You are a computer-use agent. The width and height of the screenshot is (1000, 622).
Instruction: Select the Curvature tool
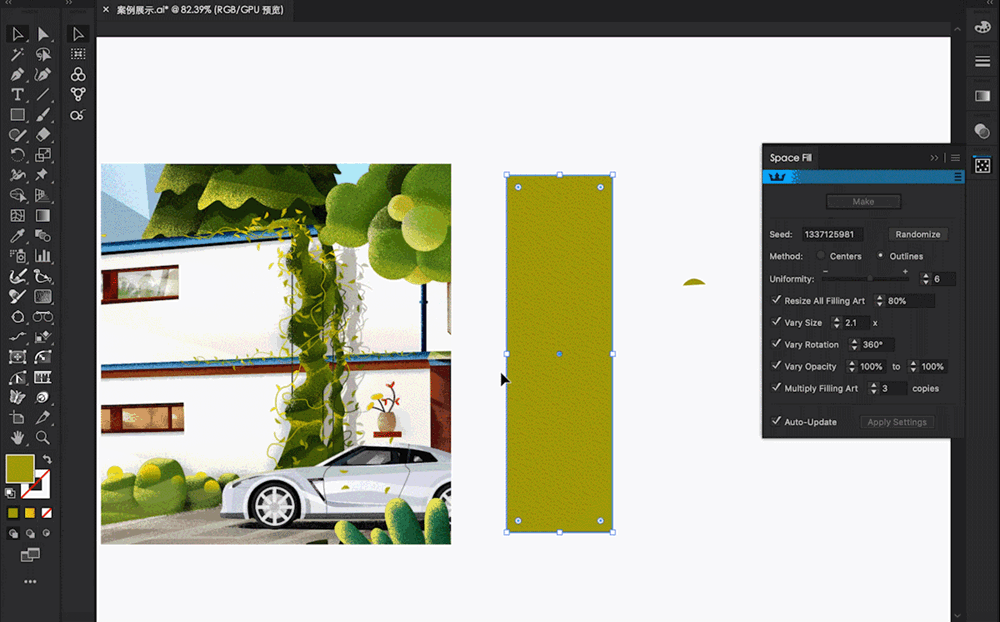pyautogui.click(x=43, y=75)
